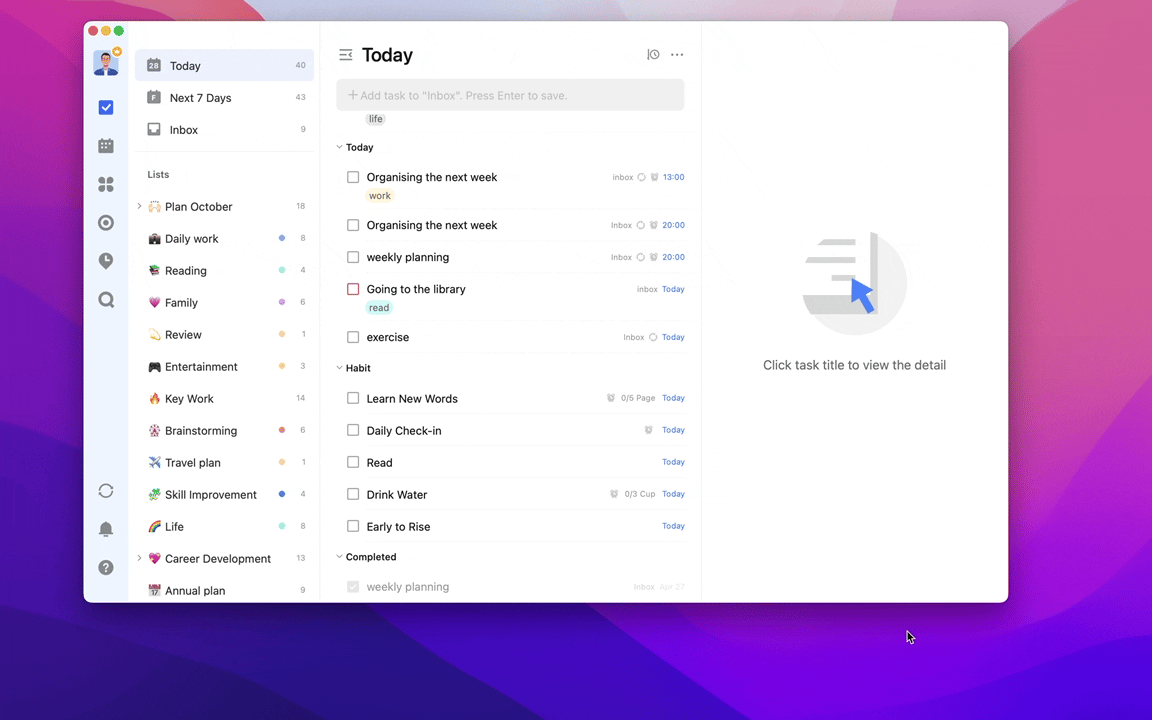The width and height of the screenshot is (1152, 720).
Task: Collapse the Habit section
Action: (x=340, y=368)
